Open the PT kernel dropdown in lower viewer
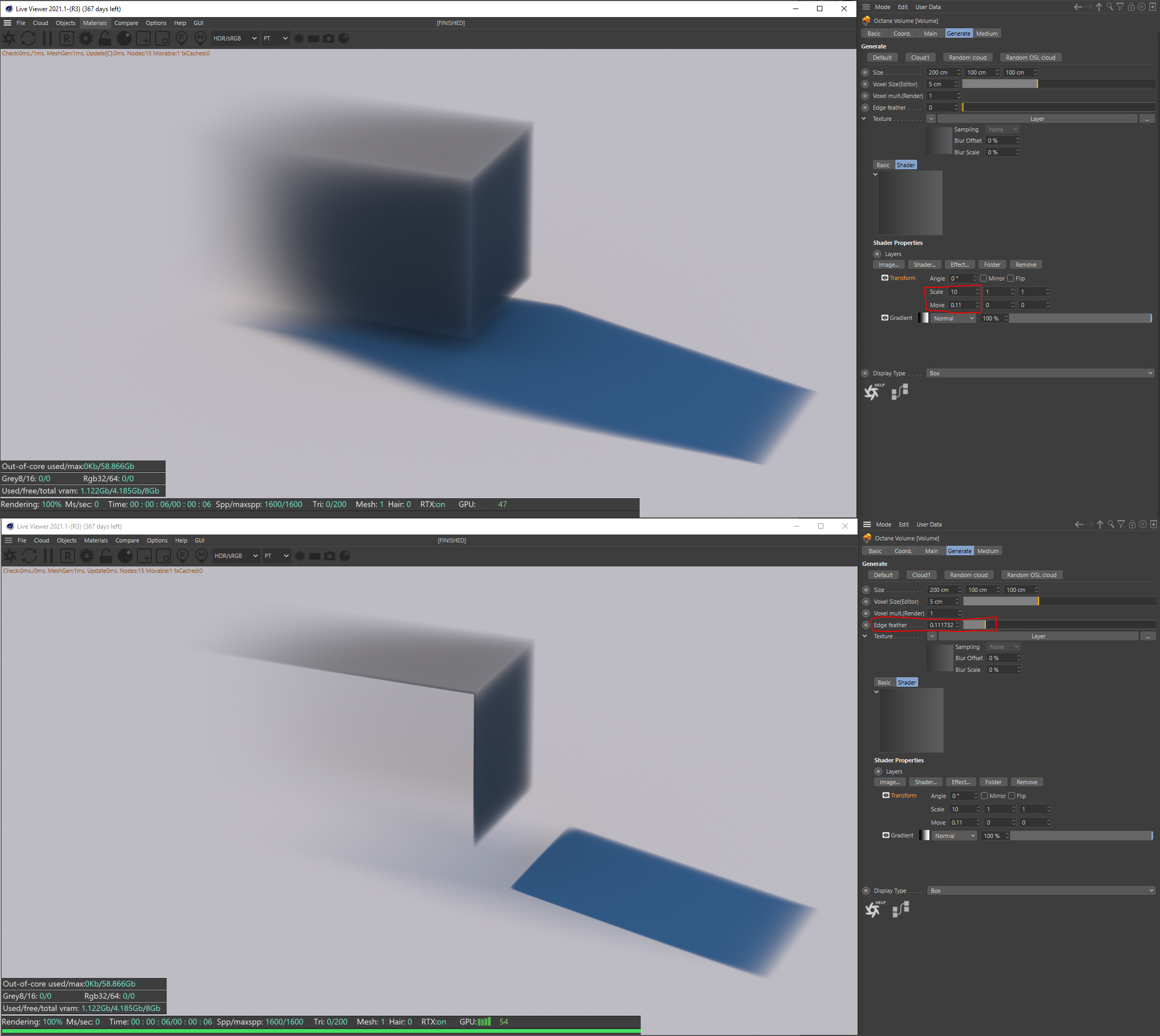 pyautogui.click(x=276, y=556)
